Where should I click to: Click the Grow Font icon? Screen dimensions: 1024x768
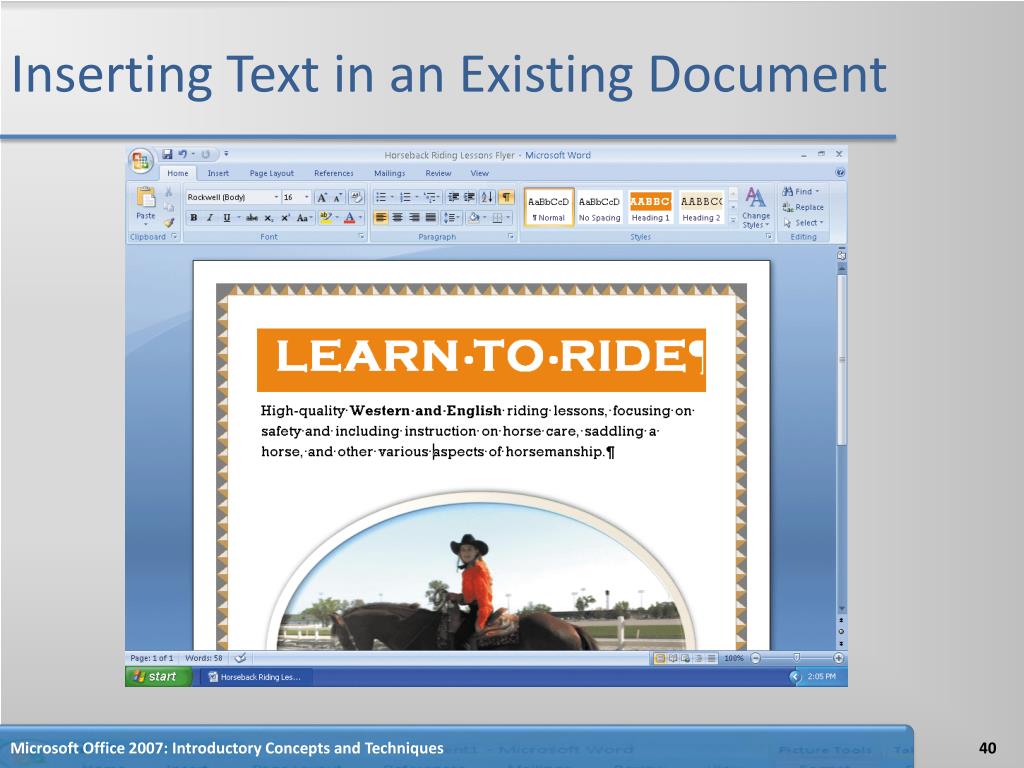click(x=322, y=197)
